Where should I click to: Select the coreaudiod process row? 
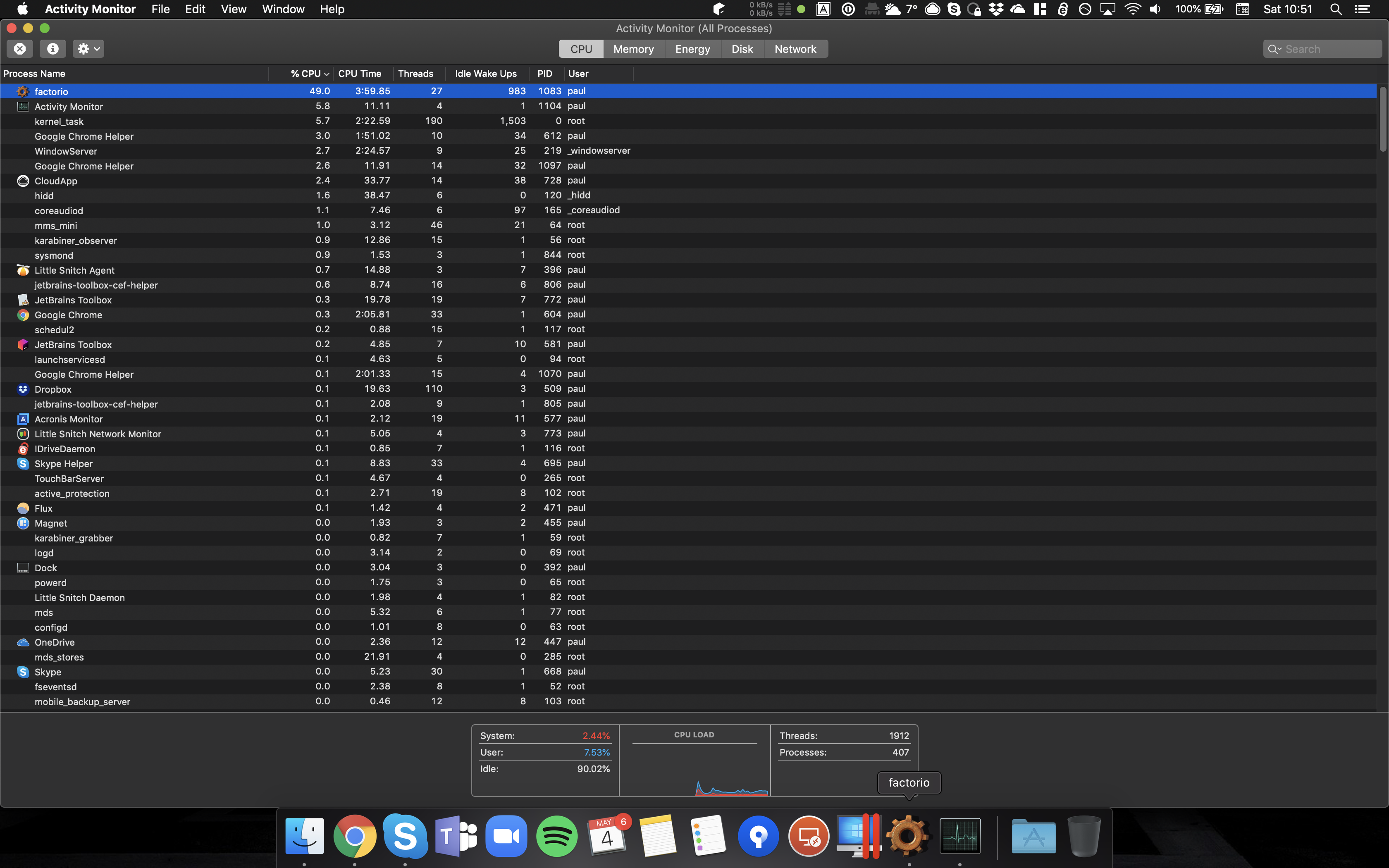689,210
